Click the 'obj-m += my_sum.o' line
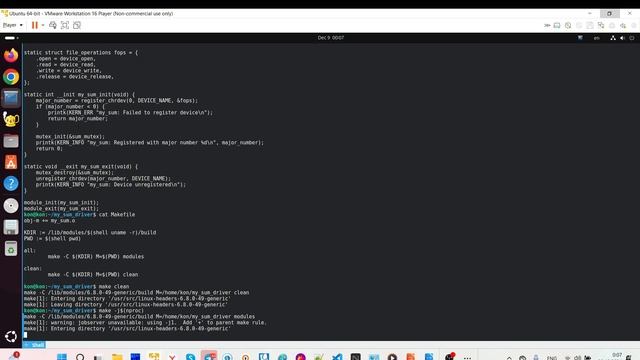 49,220
